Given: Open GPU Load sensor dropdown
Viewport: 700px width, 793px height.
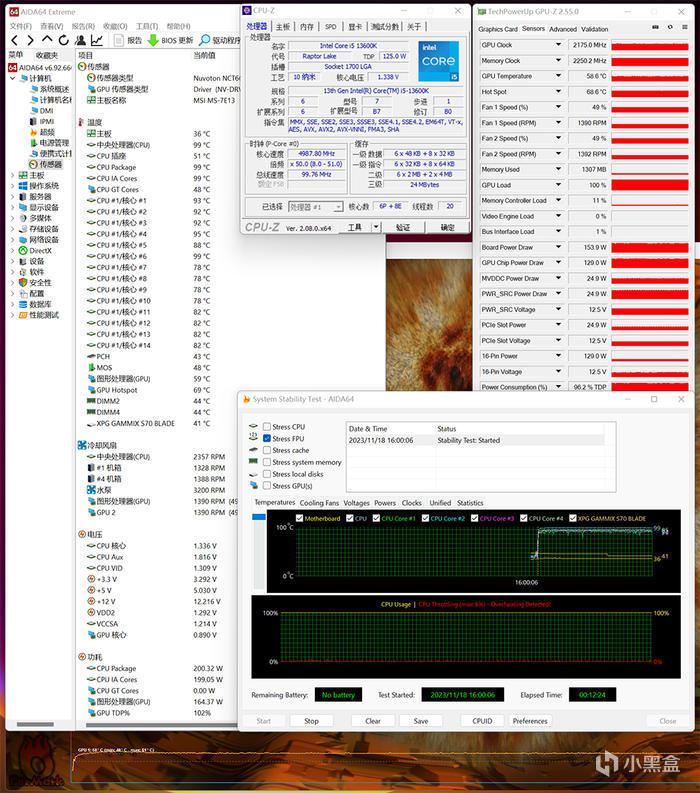Looking at the screenshot, I should click(558, 185).
